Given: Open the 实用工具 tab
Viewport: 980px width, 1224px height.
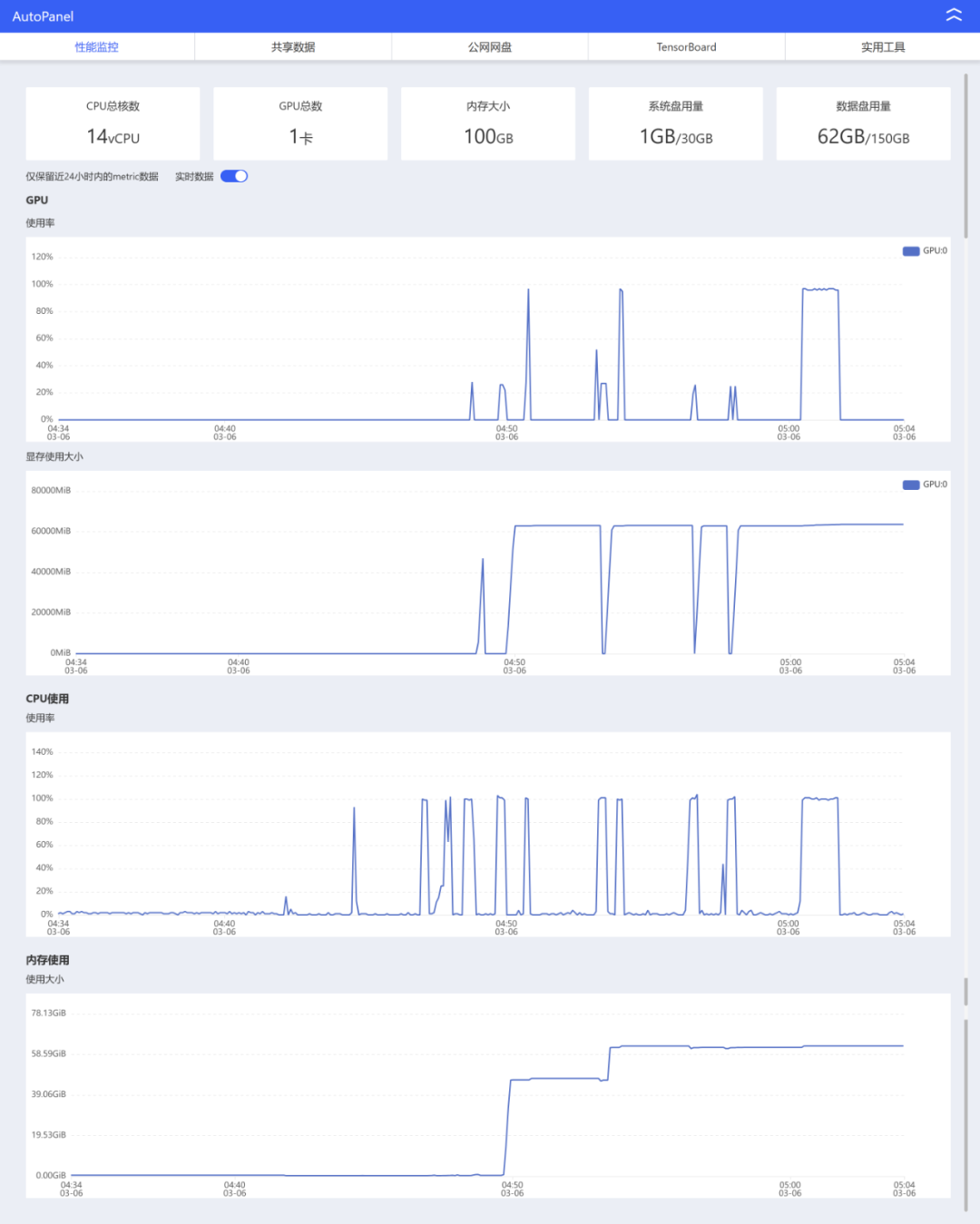Looking at the screenshot, I should coord(883,47).
